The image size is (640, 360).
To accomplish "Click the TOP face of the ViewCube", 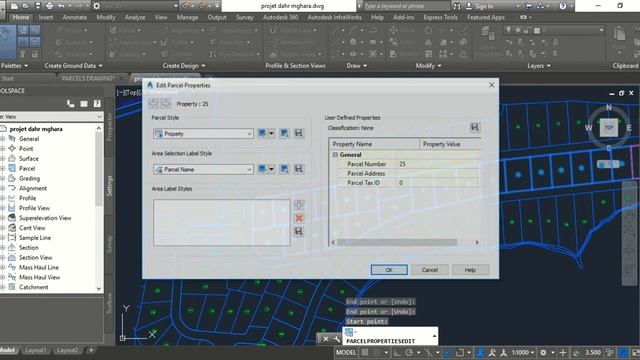I will pos(609,127).
